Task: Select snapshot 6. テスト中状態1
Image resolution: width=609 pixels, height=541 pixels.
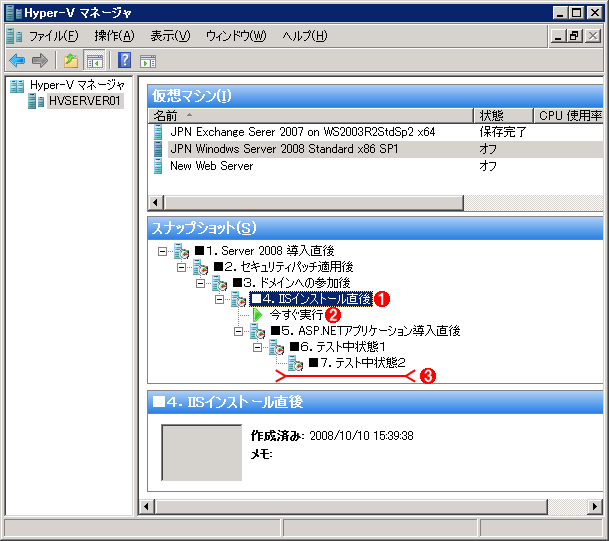Action: (337, 347)
